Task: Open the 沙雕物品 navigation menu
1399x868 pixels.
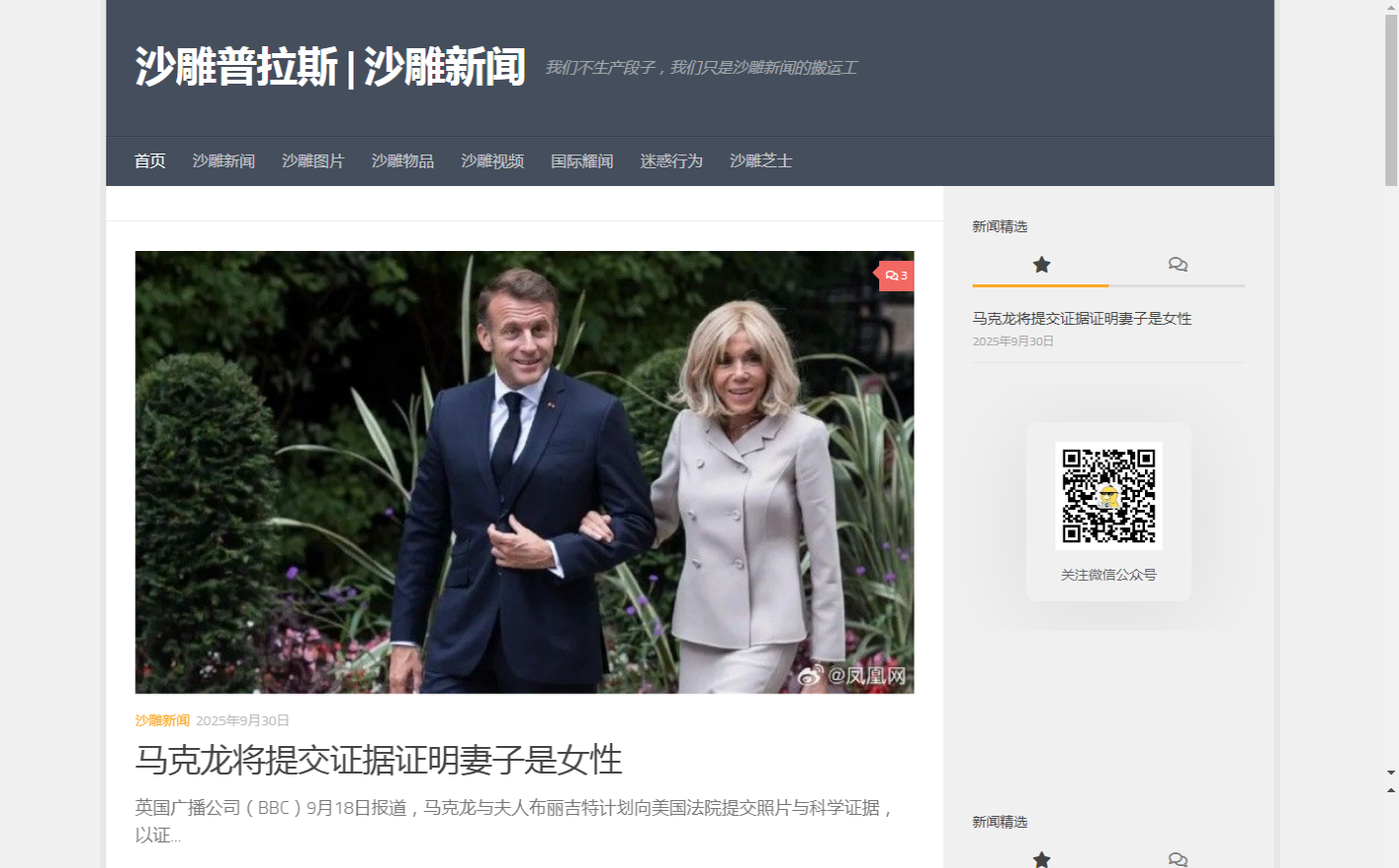Action: [x=402, y=160]
